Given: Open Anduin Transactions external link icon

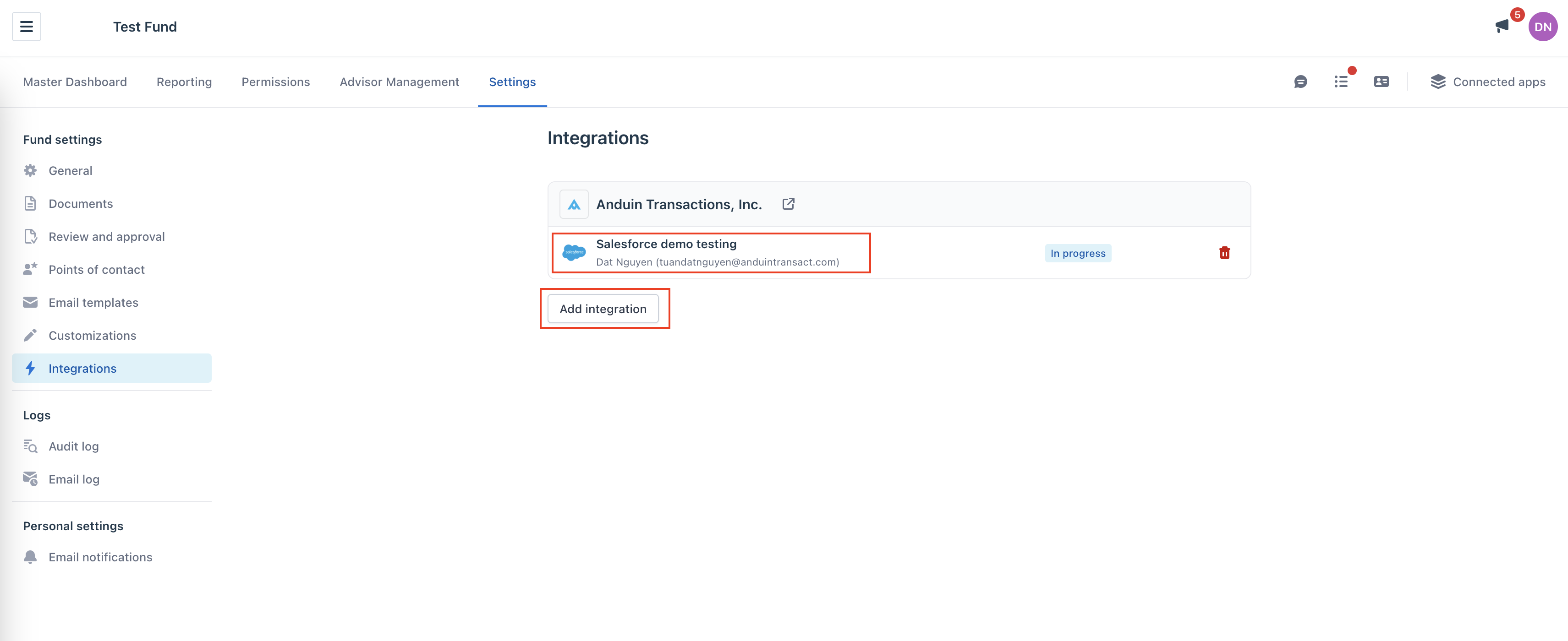Looking at the screenshot, I should coord(788,204).
